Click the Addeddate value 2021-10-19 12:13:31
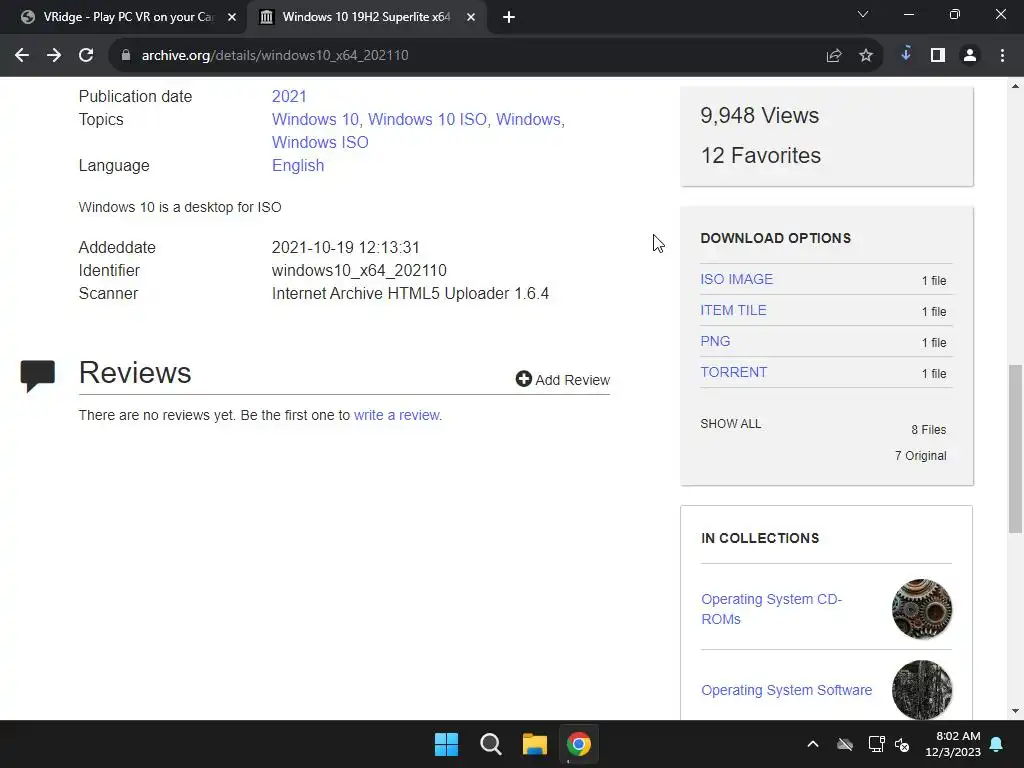Screen dimensions: 1024x768 345,248
